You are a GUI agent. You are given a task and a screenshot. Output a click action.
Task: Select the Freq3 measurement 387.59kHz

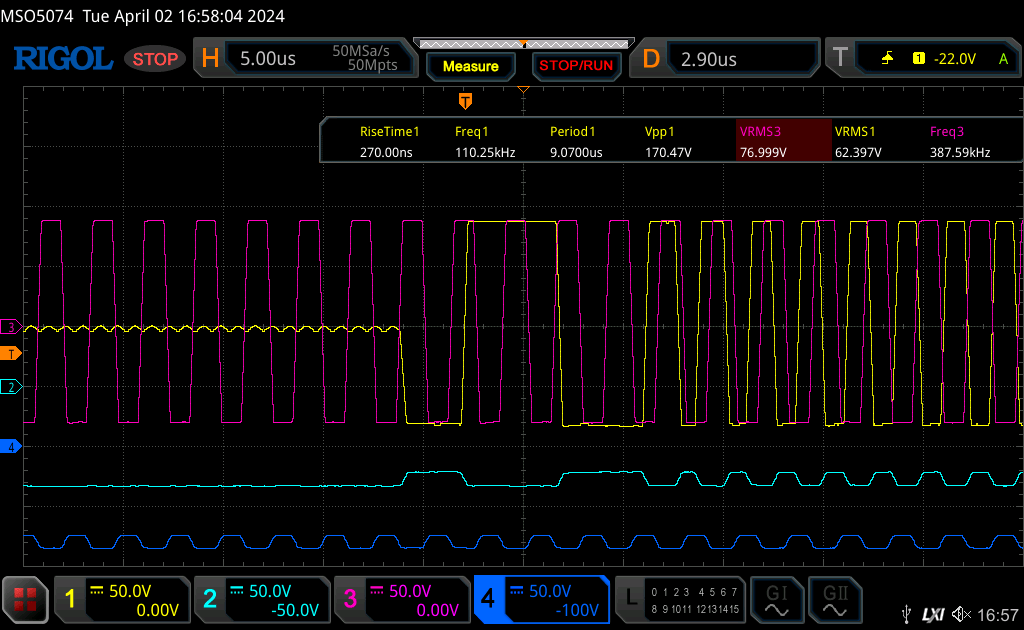[960, 142]
